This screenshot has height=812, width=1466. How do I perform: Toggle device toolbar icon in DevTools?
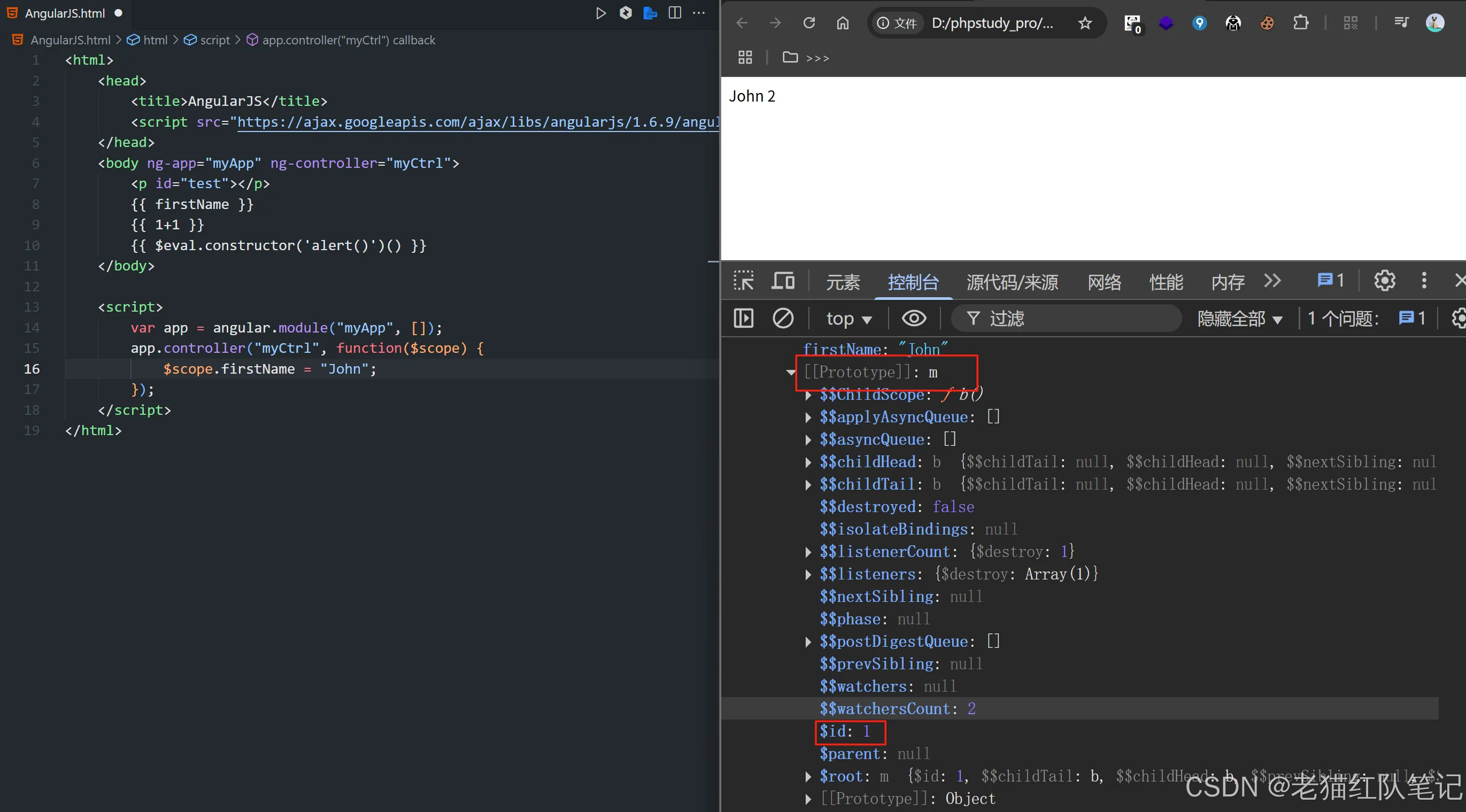(x=783, y=281)
